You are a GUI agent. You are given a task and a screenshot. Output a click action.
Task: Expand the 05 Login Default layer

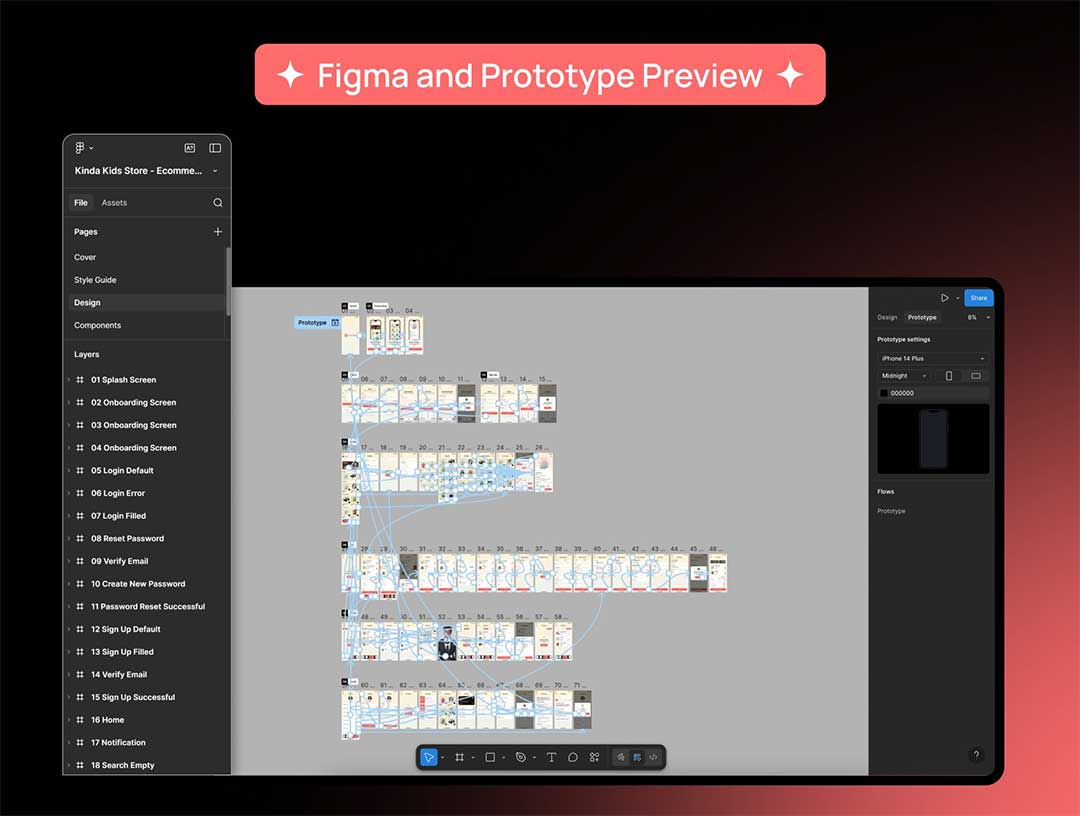click(69, 471)
